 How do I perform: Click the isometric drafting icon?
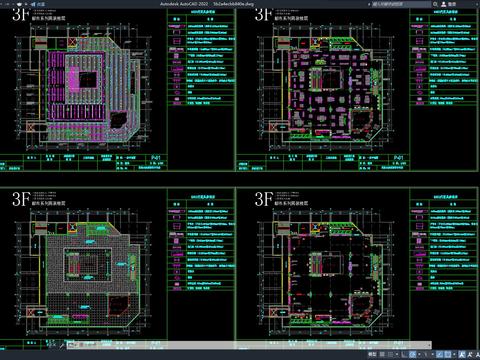425,354
